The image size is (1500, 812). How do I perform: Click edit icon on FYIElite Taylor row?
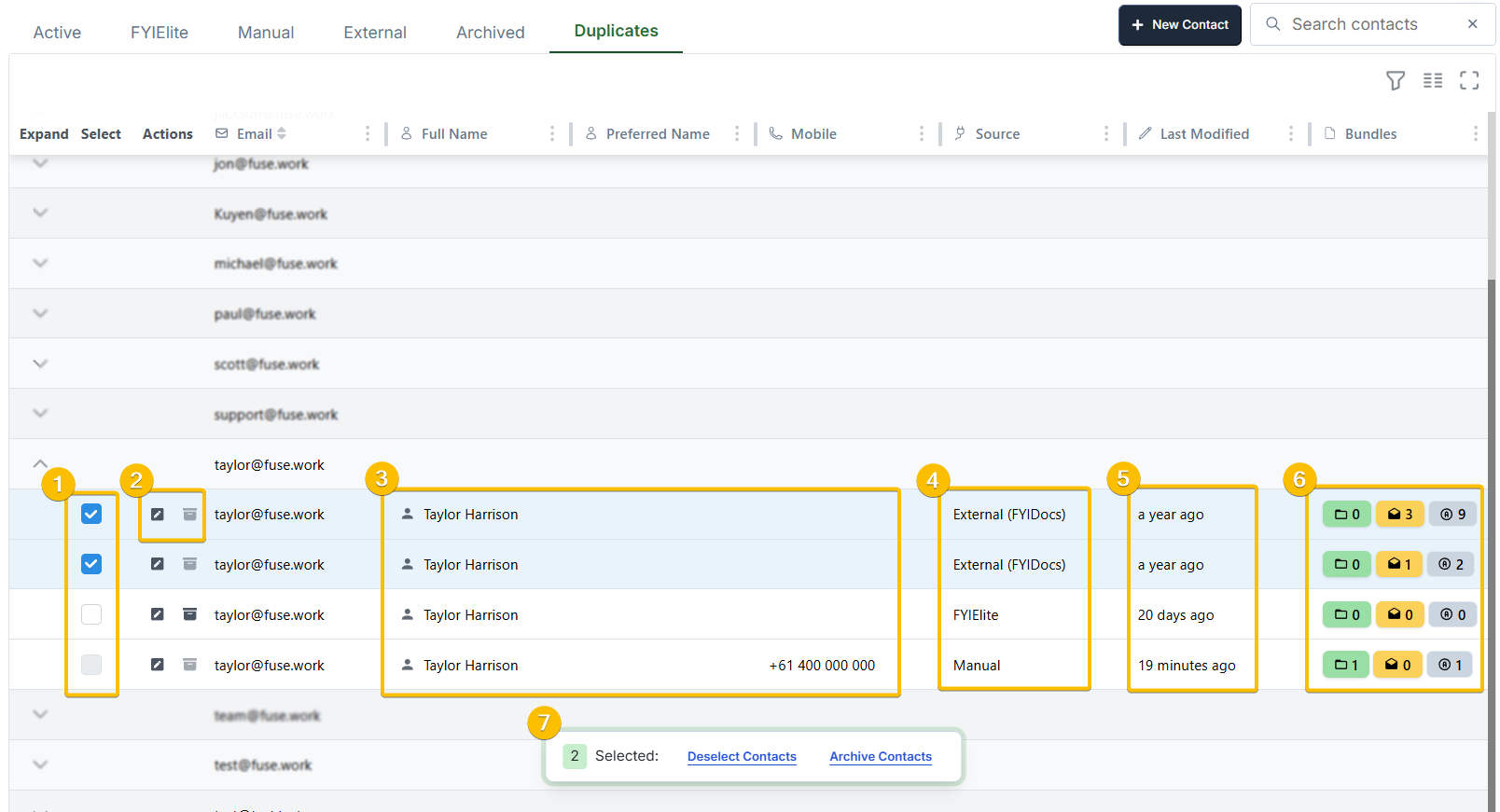point(158,614)
